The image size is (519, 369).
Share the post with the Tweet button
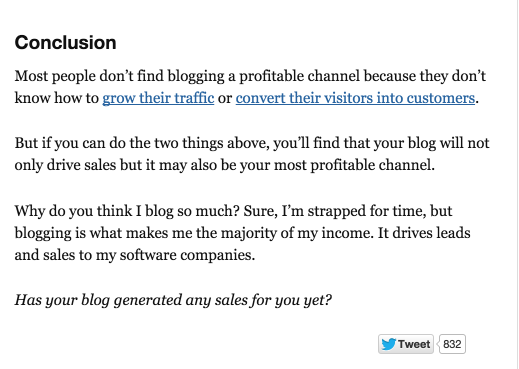pos(406,344)
